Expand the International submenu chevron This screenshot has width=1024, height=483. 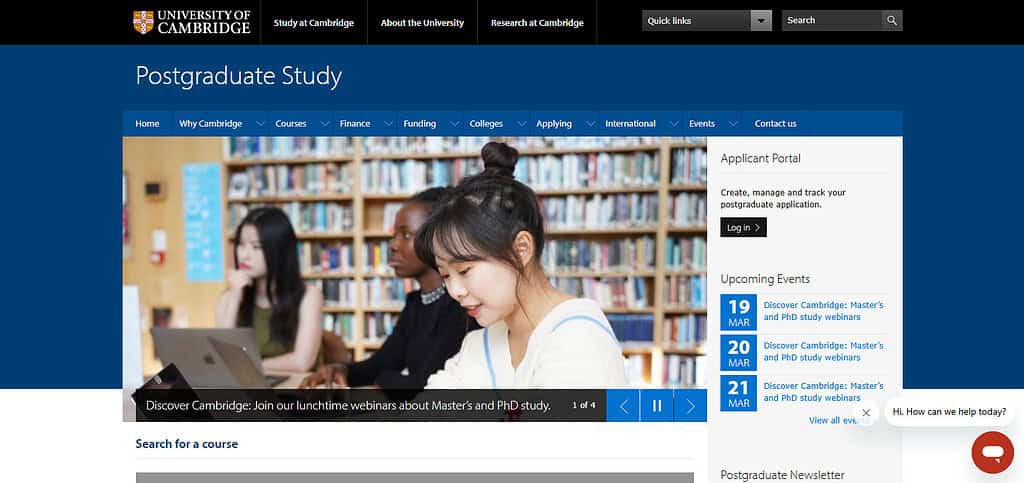pos(673,123)
